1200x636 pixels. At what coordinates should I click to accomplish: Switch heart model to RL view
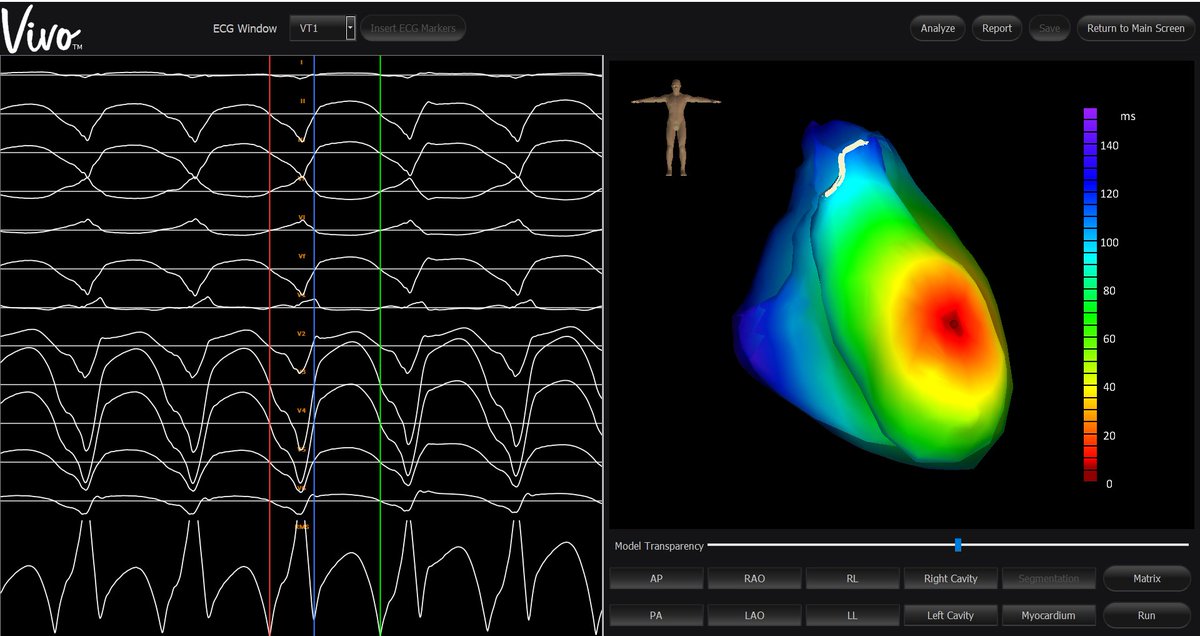point(853,578)
